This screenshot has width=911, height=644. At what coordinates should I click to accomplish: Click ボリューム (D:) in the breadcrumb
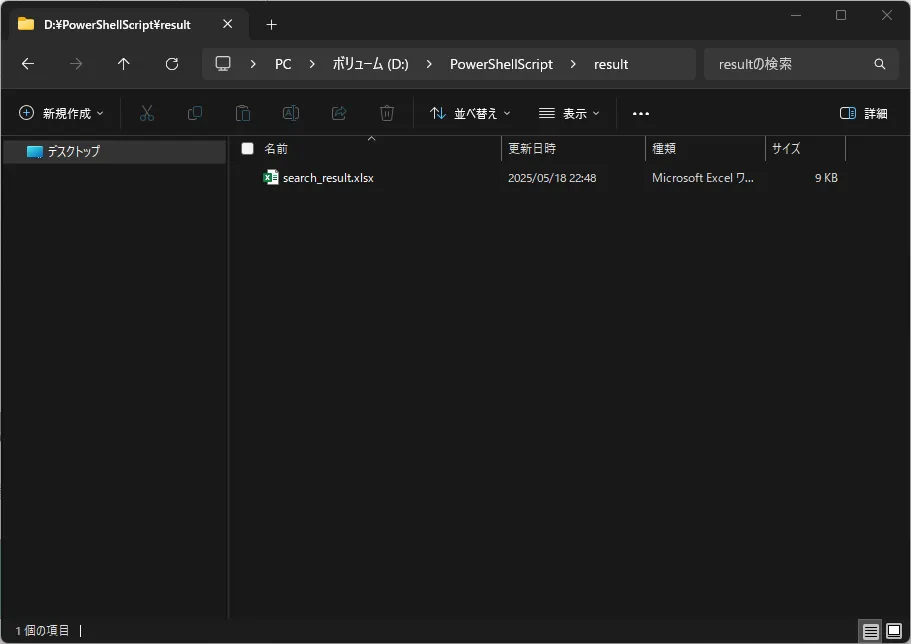371,64
